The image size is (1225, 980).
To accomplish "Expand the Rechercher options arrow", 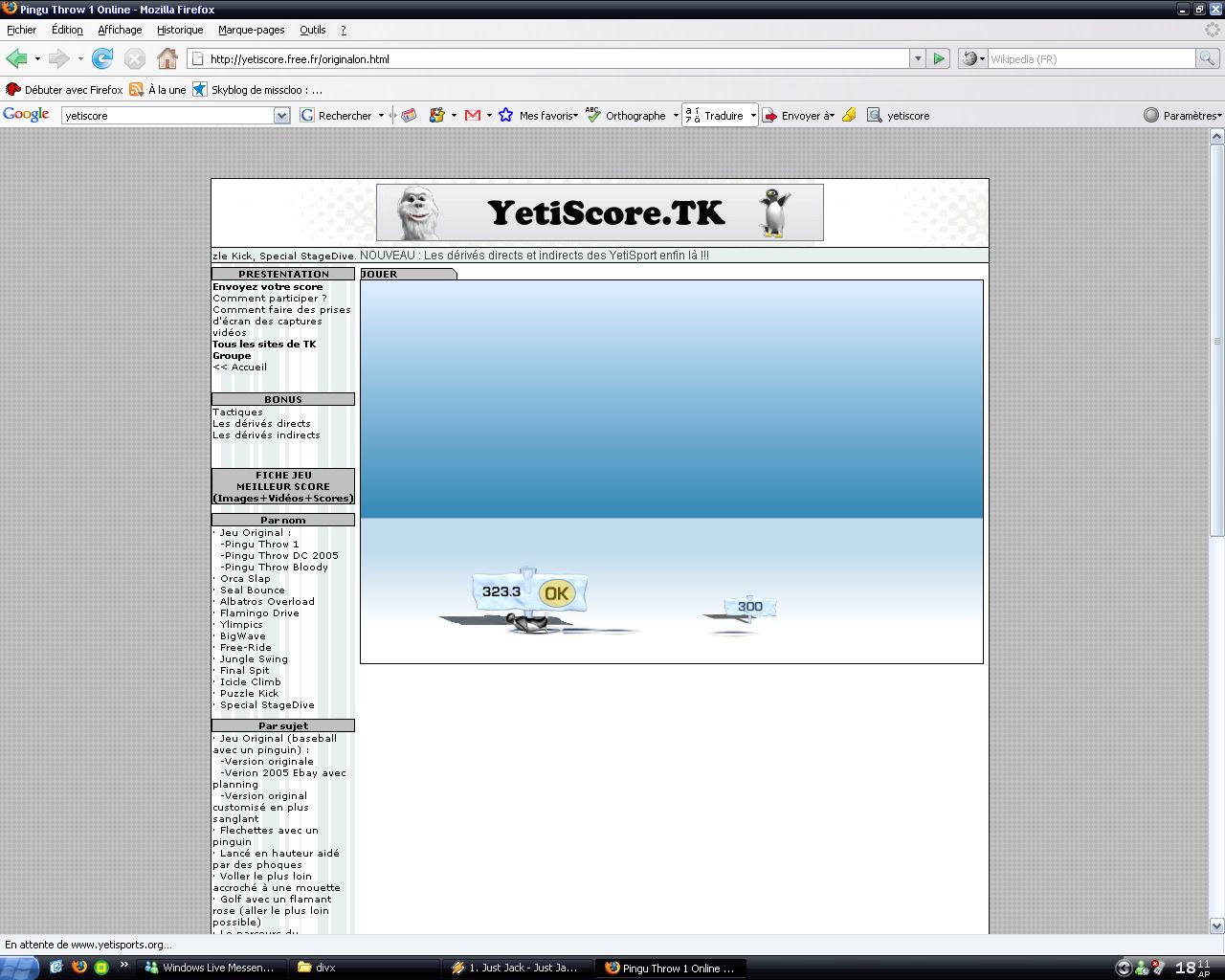I will (x=381, y=115).
